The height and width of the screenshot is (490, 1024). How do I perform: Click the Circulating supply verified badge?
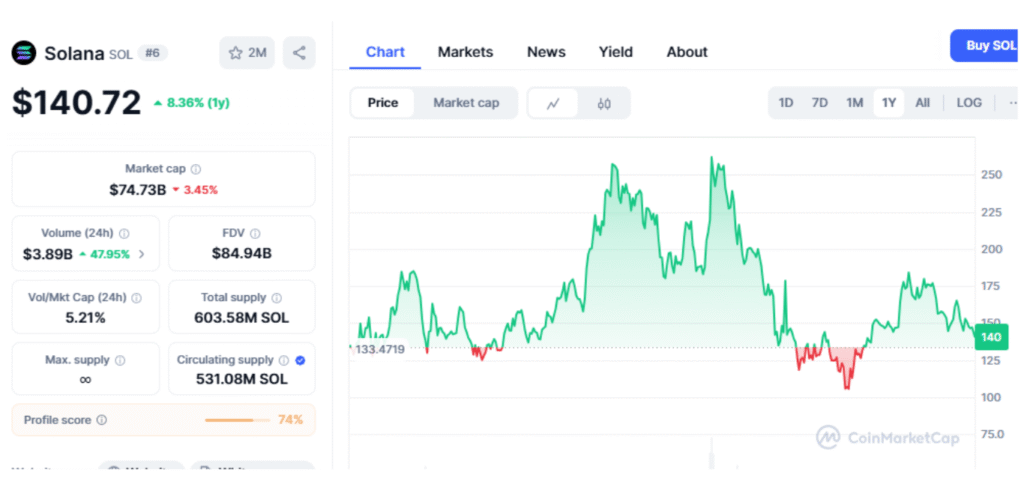coord(301,360)
